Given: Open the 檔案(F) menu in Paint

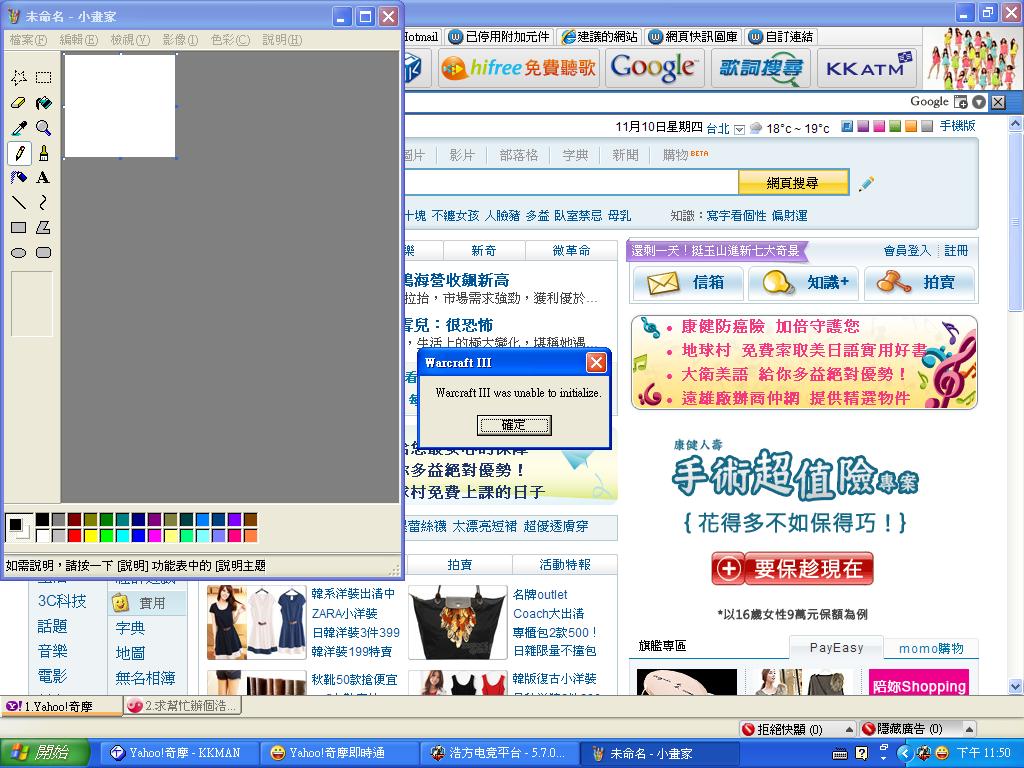Looking at the screenshot, I should click(28, 40).
